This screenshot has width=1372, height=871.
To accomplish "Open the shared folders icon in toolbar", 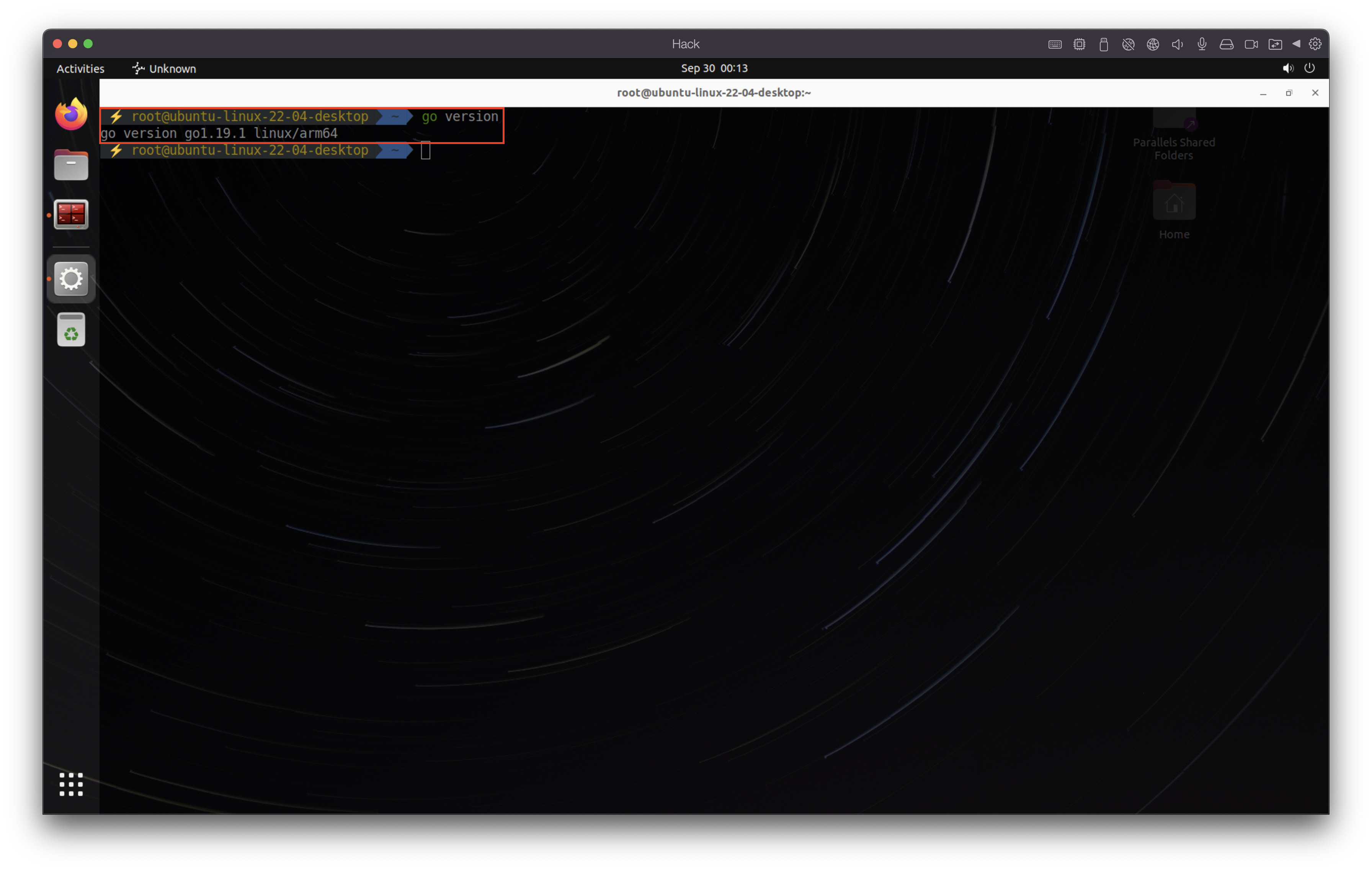I will [1275, 44].
